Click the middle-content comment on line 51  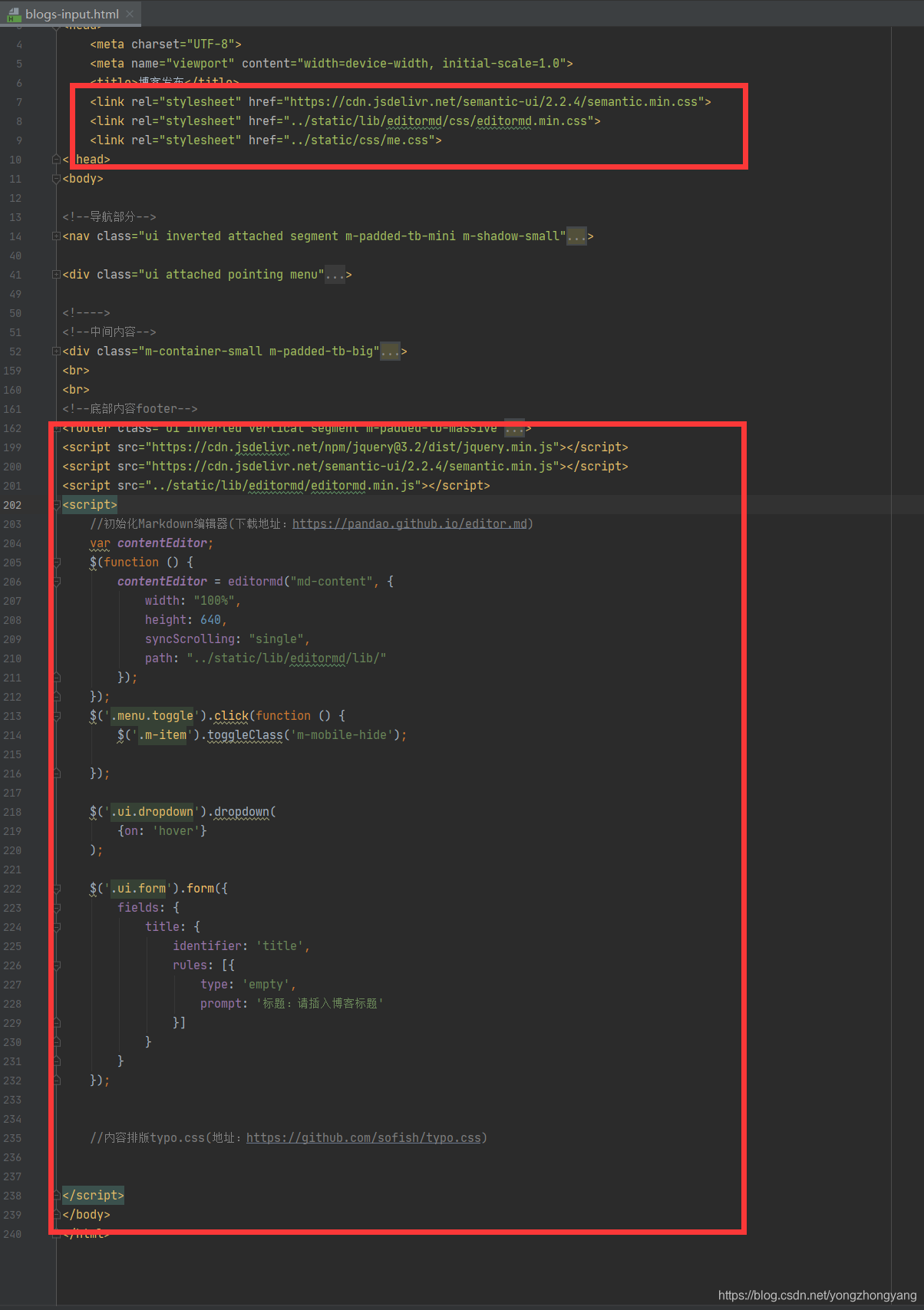(110, 332)
